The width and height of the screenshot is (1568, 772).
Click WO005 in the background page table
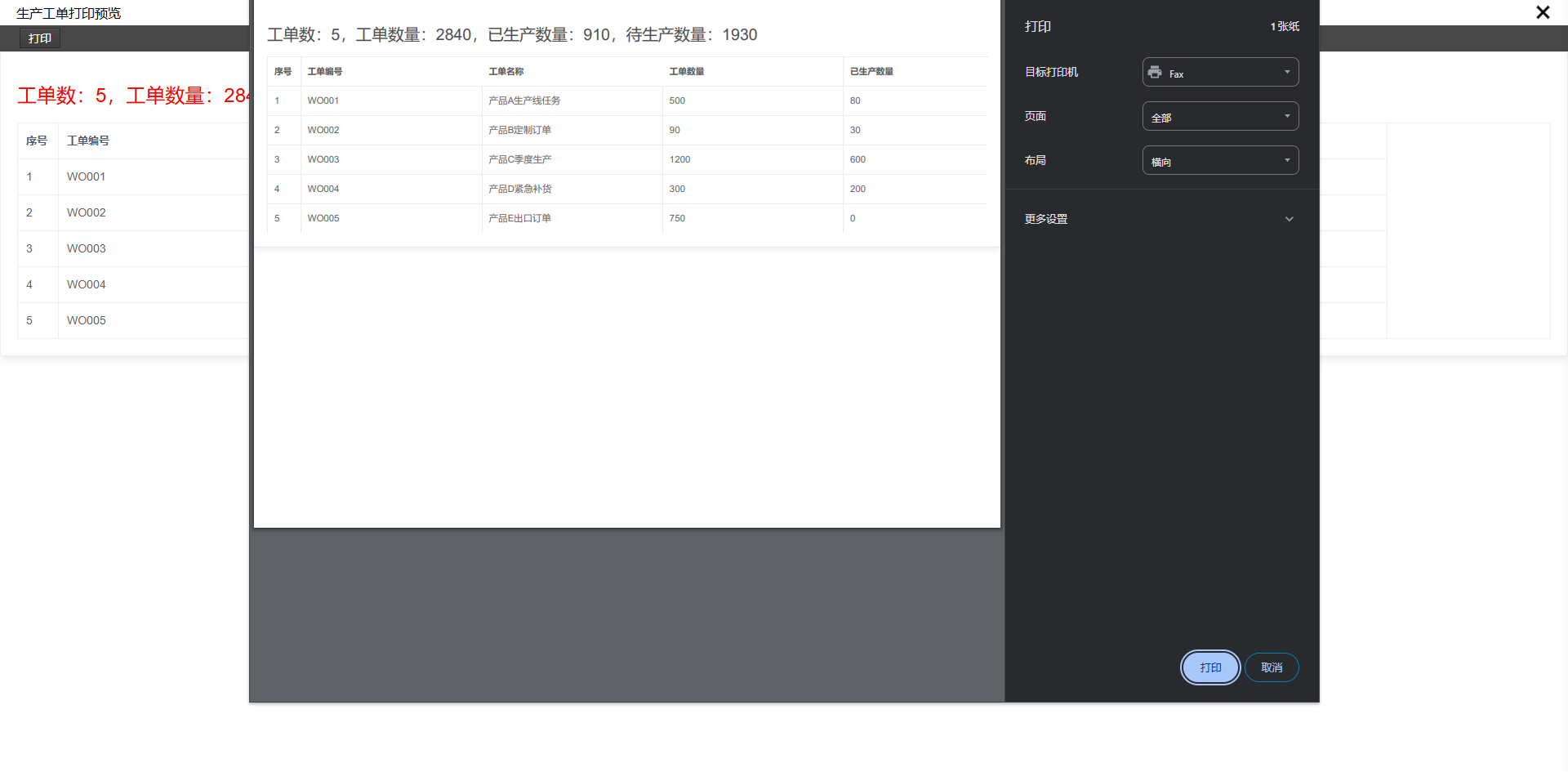pyautogui.click(x=87, y=320)
